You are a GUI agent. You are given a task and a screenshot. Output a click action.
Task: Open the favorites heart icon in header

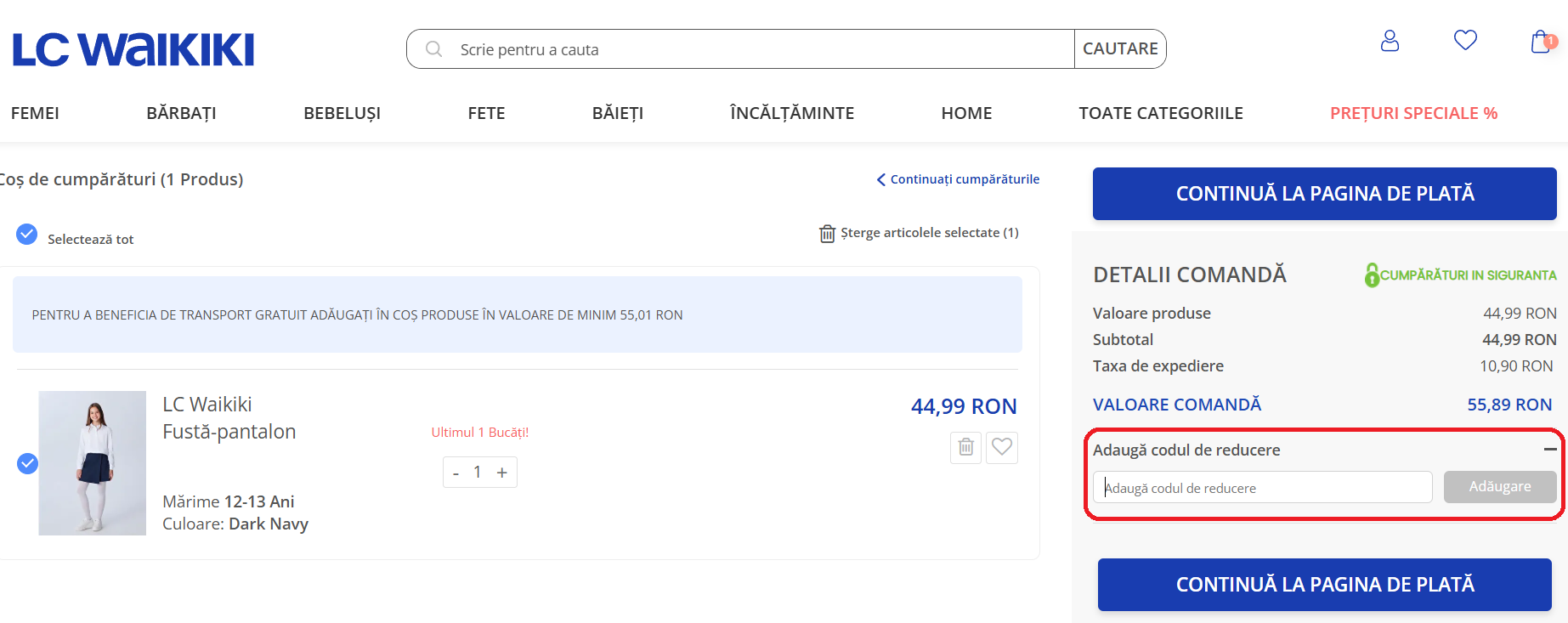pos(1465,40)
